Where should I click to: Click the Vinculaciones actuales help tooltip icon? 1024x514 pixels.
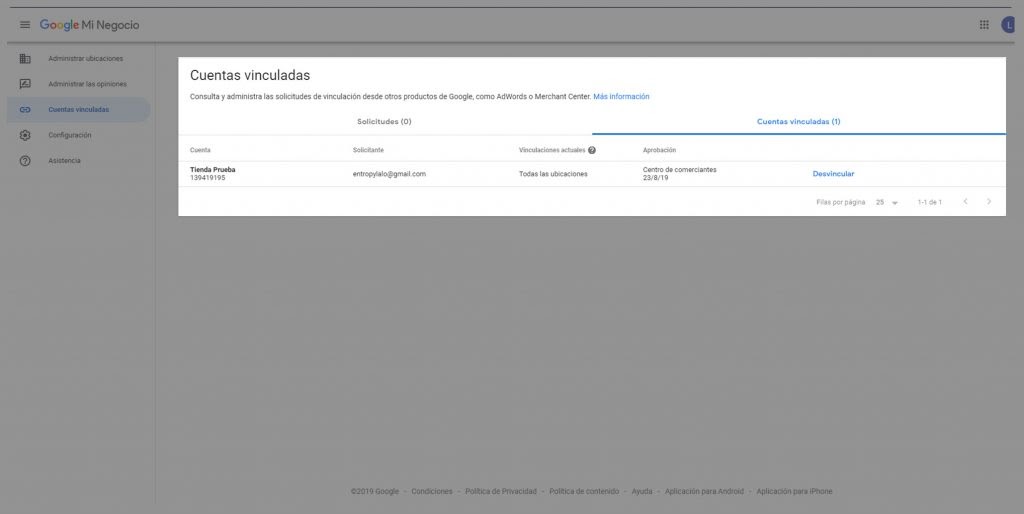[592, 150]
